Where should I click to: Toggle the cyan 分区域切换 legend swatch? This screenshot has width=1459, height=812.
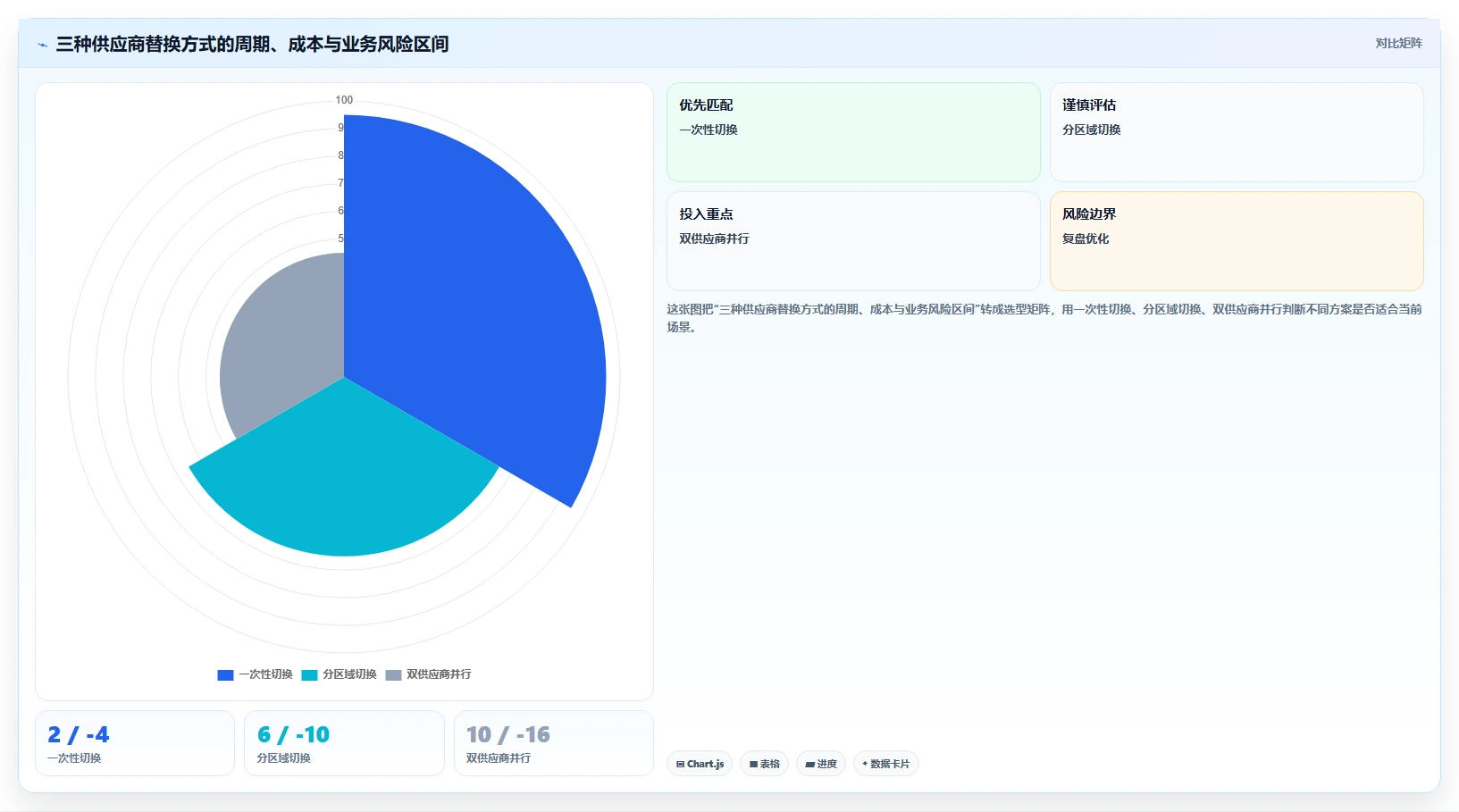tap(309, 675)
